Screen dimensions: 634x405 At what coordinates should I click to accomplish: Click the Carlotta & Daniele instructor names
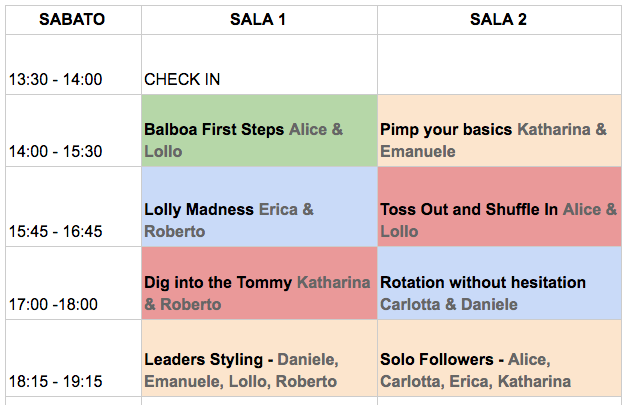[x=449, y=304]
